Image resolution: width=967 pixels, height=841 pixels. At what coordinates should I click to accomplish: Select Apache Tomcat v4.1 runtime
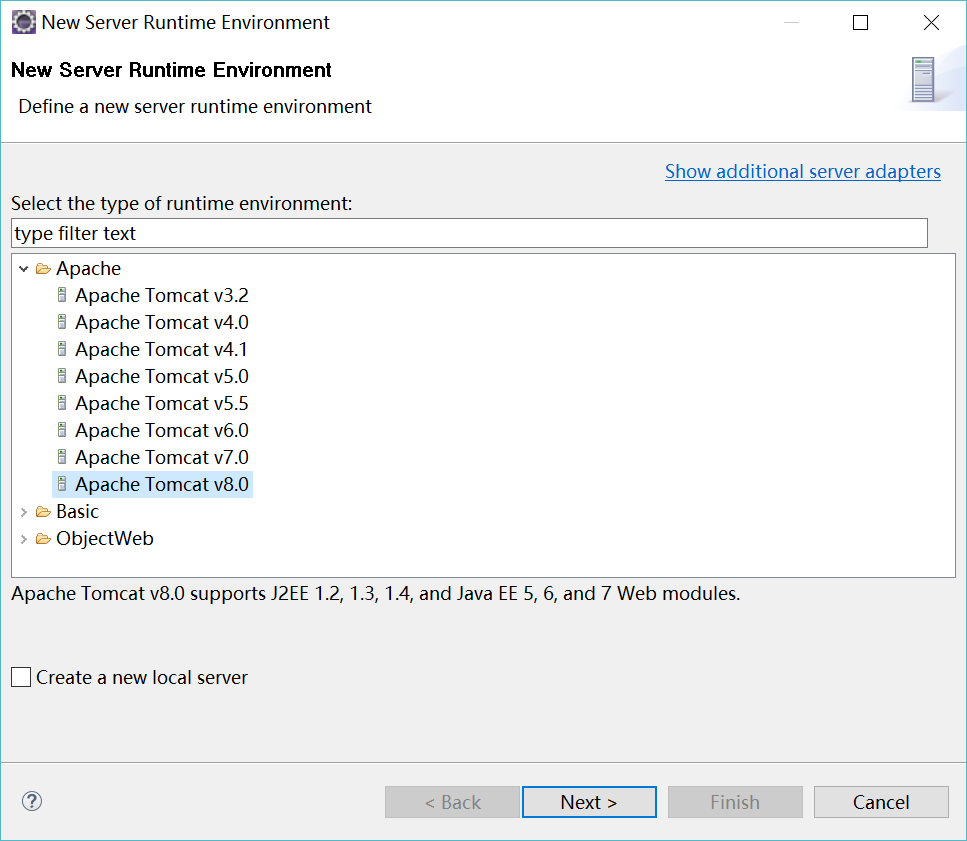click(161, 350)
